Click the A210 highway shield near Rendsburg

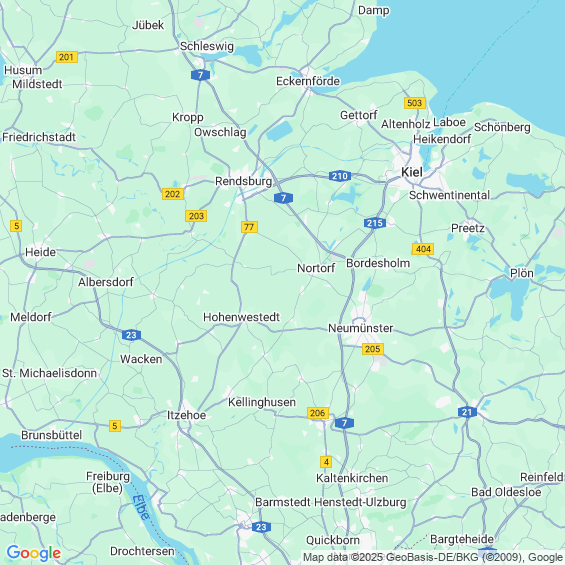(340, 176)
